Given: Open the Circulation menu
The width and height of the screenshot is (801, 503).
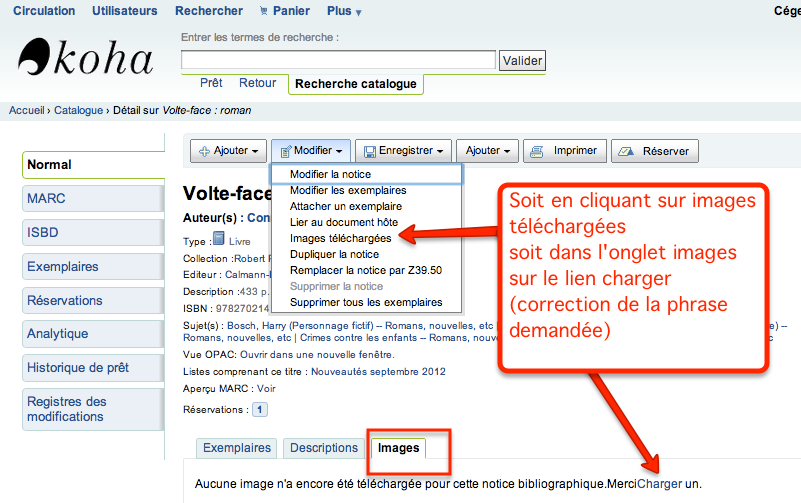Looking at the screenshot, I should 44,11.
